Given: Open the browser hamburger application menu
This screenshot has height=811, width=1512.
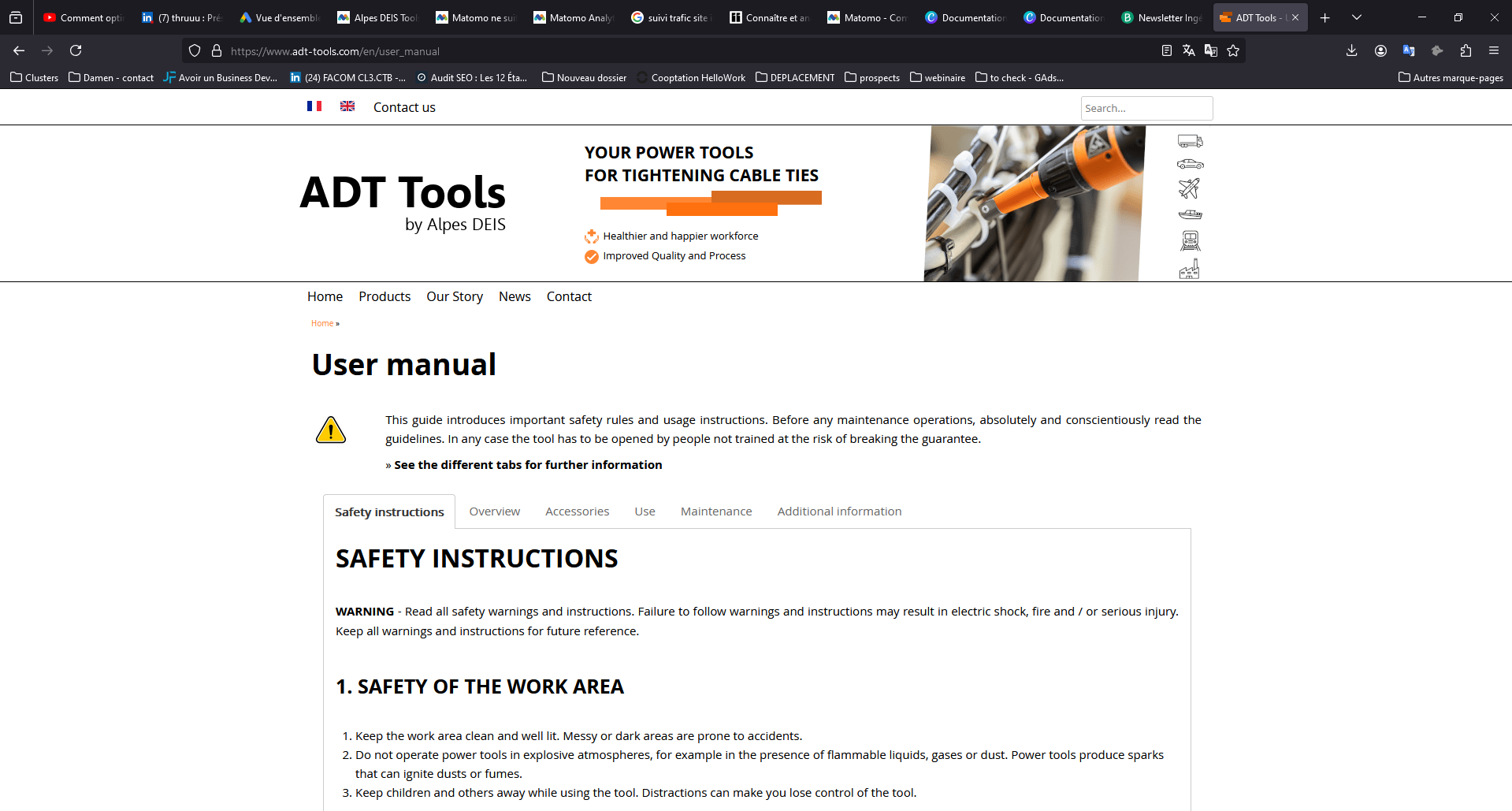Looking at the screenshot, I should click(1494, 50).
